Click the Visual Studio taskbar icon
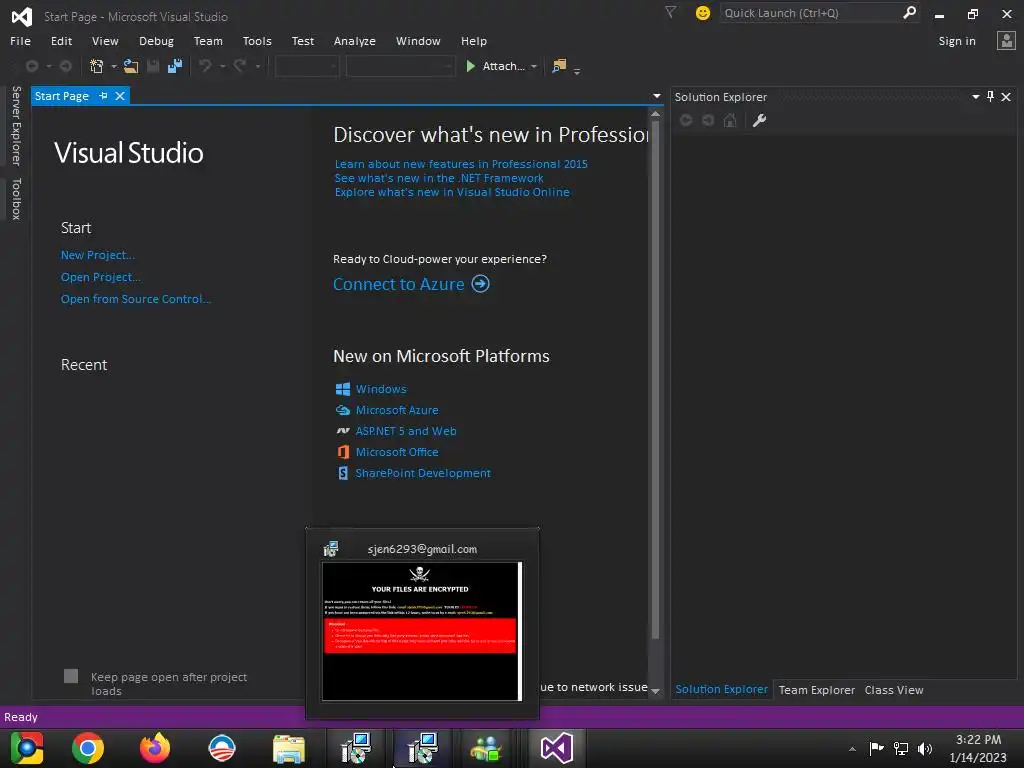 point(556,748)
